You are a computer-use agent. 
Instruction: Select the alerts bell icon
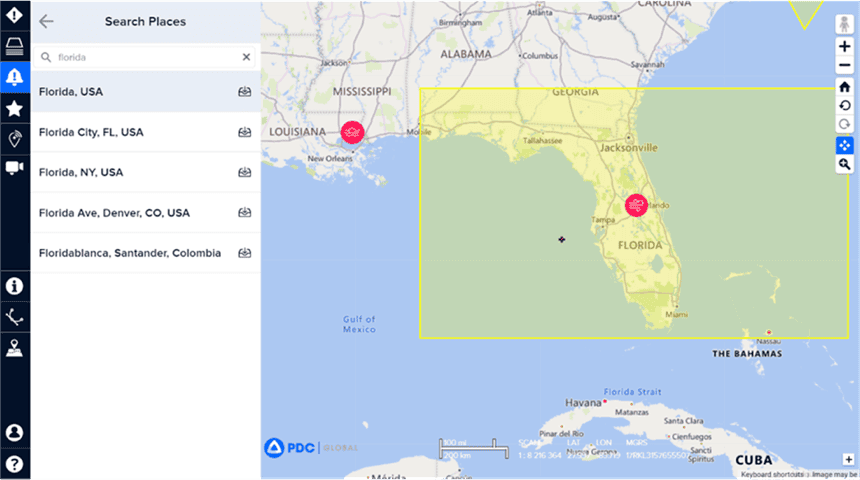coord(14,77)
